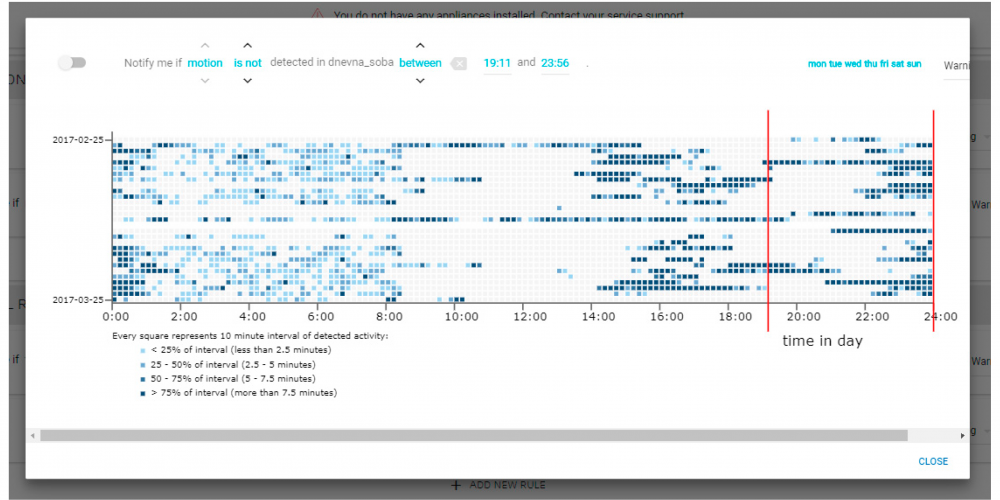
Task: Enable the motion notification rule toggle
Action: click(71, 62)
